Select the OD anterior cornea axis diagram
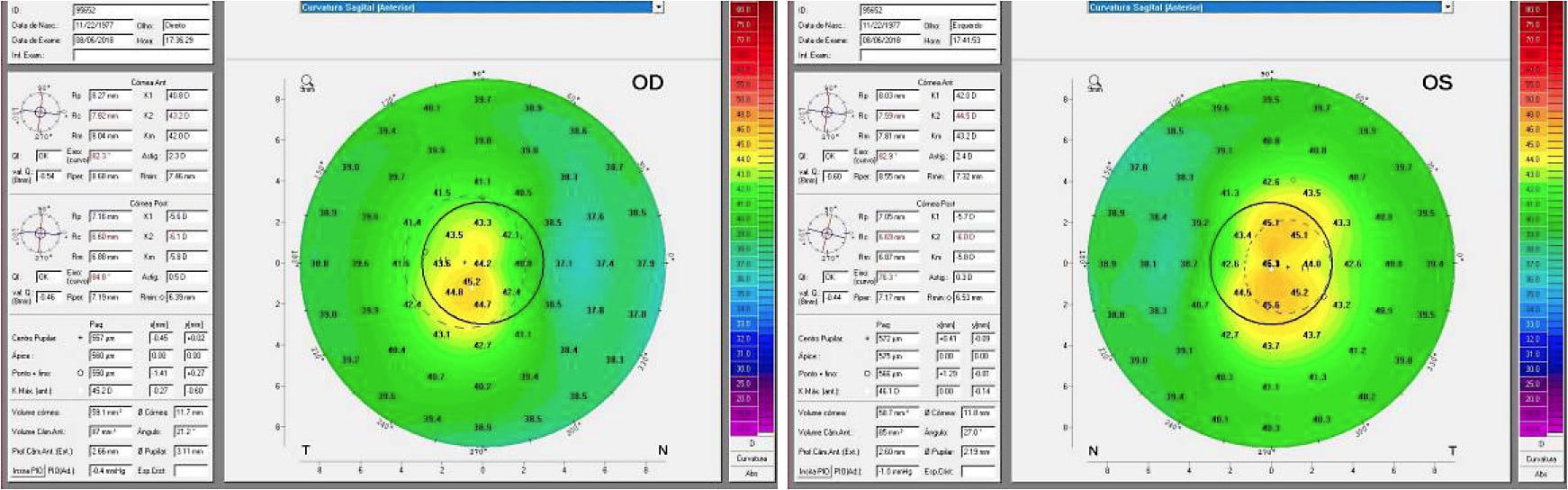The height and width of the screenshot is (490, 1568). coord(39,112)
